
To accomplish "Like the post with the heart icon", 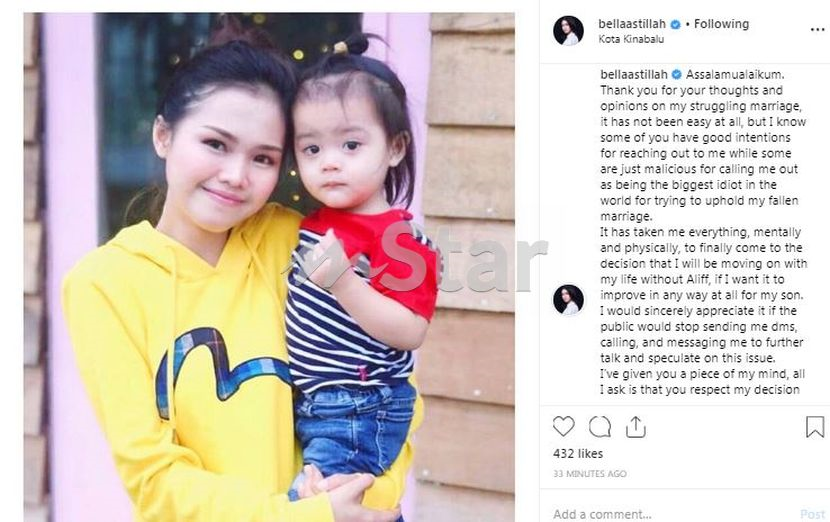I will pyautogui.click(x=563, y=426).
